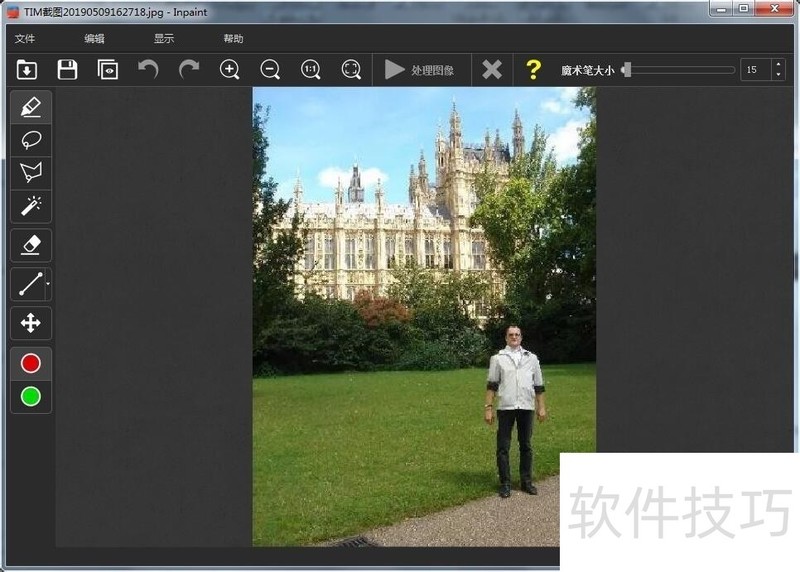Increase marker size with the up arrow

click(x=778, y=64)
